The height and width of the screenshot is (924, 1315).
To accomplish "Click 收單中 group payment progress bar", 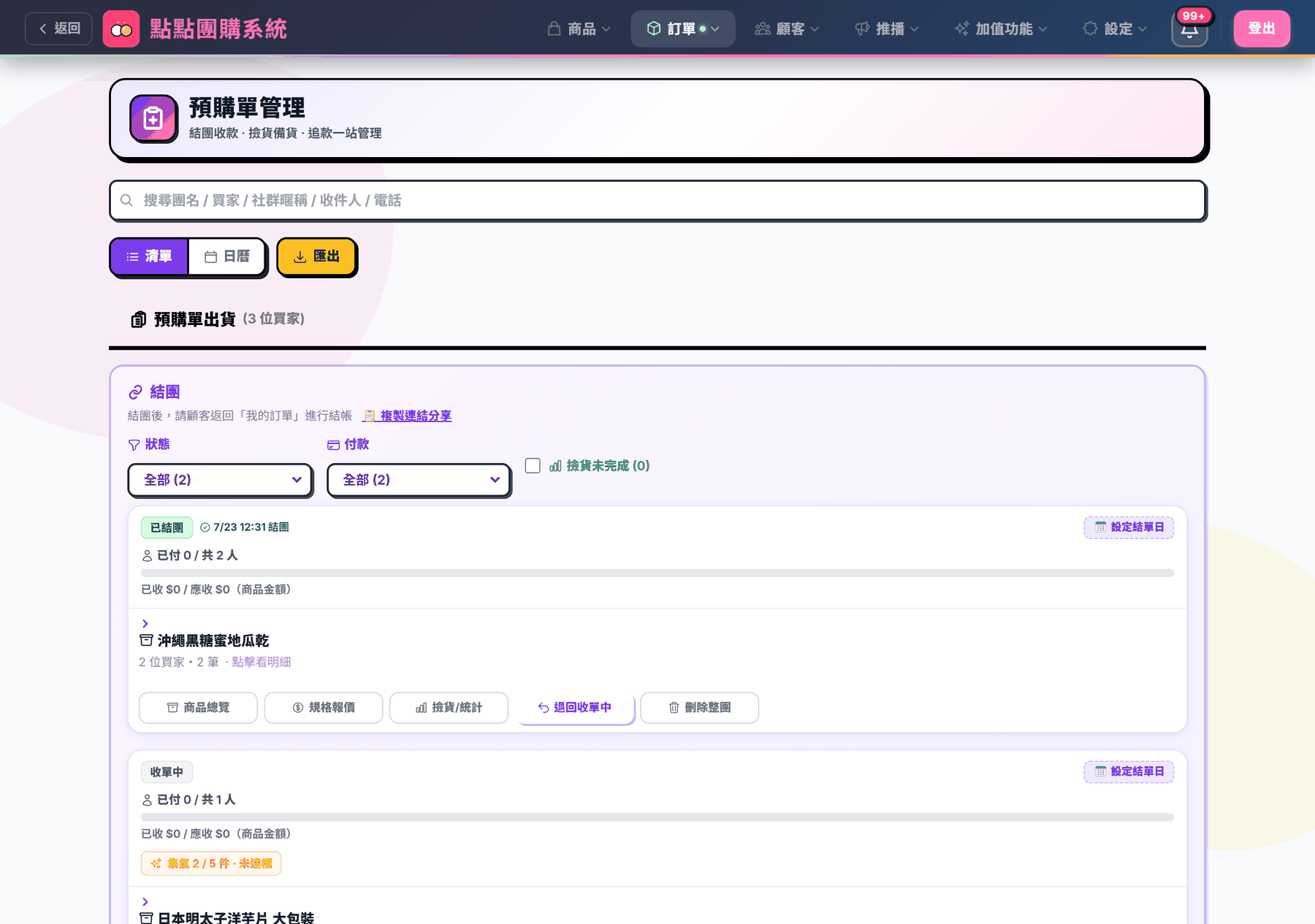I will 657,817.
